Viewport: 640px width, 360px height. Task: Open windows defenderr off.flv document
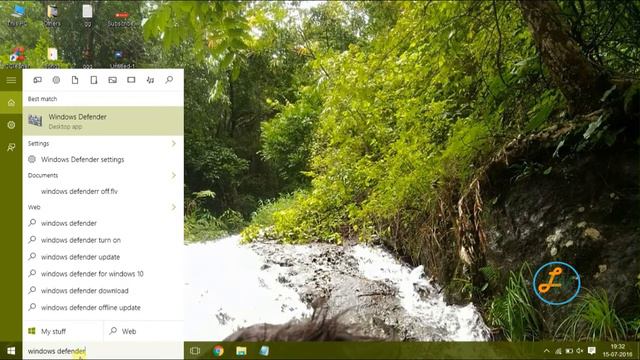[x=103, y=191]
